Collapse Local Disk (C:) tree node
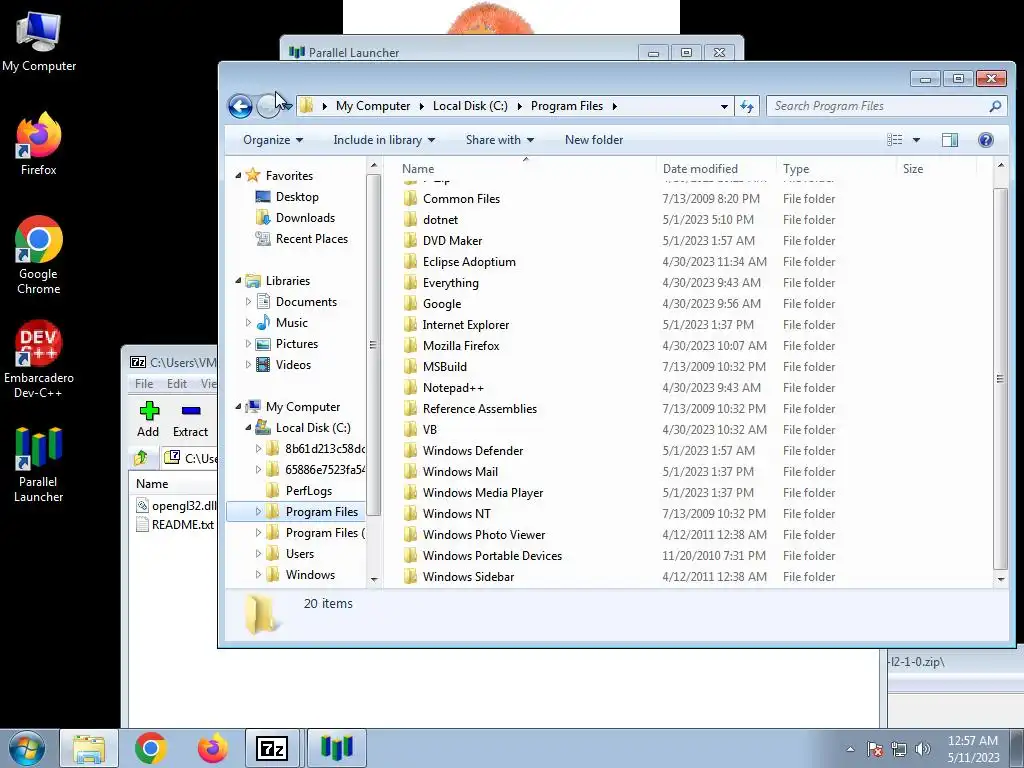Screen dimensions: 1024x768 point(248,428)
